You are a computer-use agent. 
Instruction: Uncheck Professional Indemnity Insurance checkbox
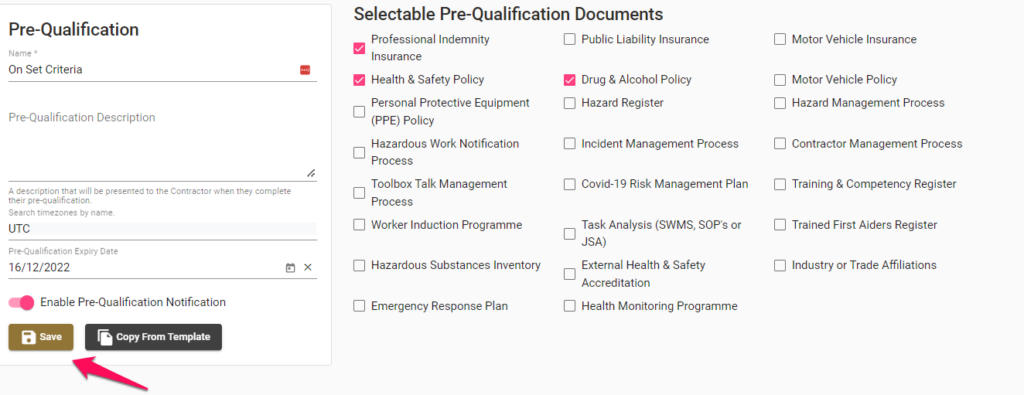pos(359,48)
